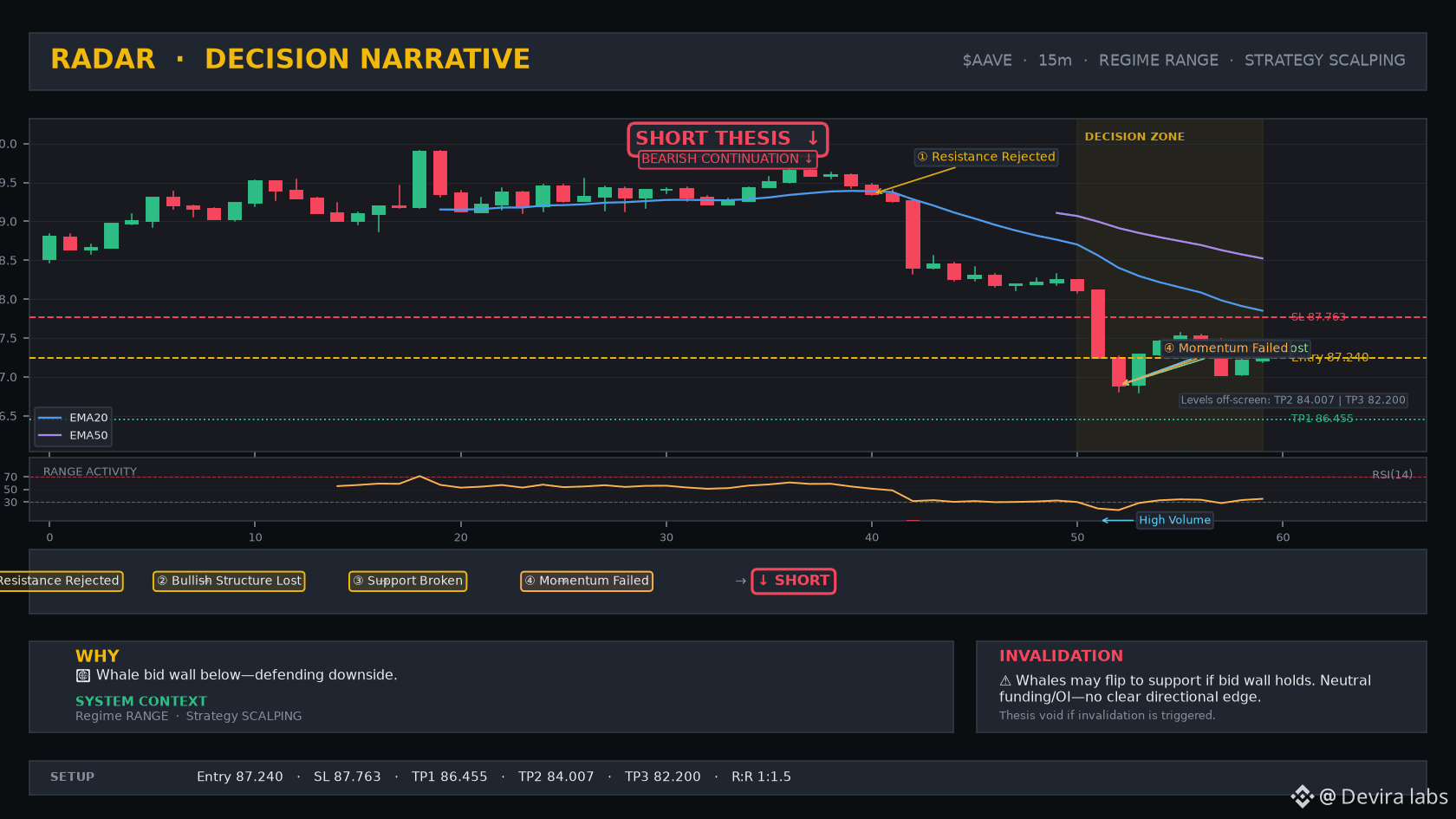Image resolution: width=1456 pixels, height=819 pixels.
Task: Click the High Volume label under the RSI line
Action: pos(1174,520)
